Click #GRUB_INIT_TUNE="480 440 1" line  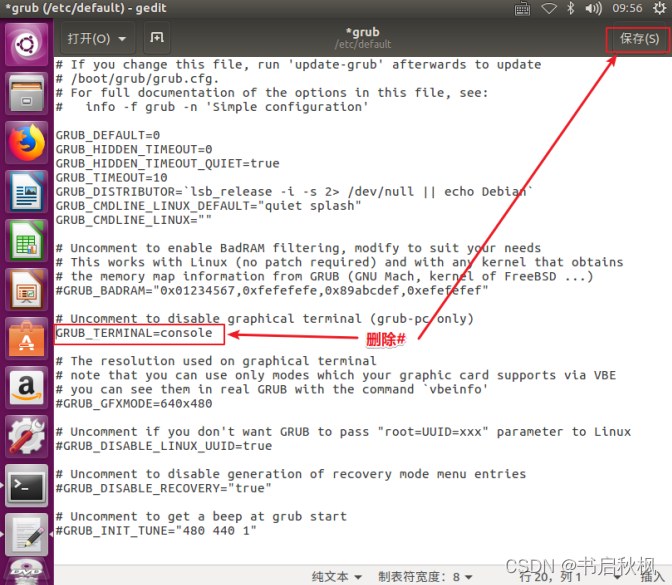point(156,531)
